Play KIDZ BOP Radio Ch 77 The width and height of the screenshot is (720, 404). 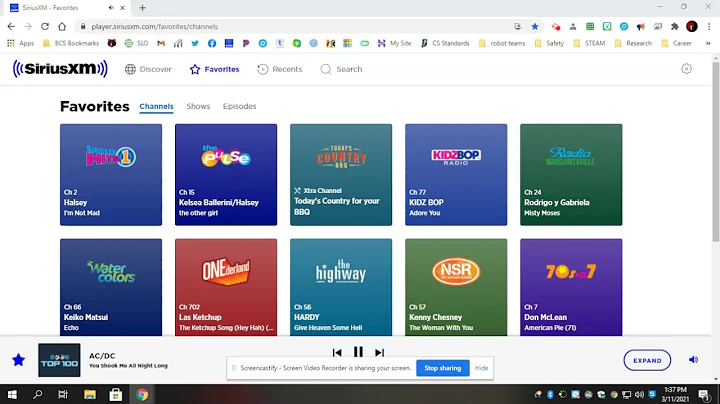(x=456, y=174)
